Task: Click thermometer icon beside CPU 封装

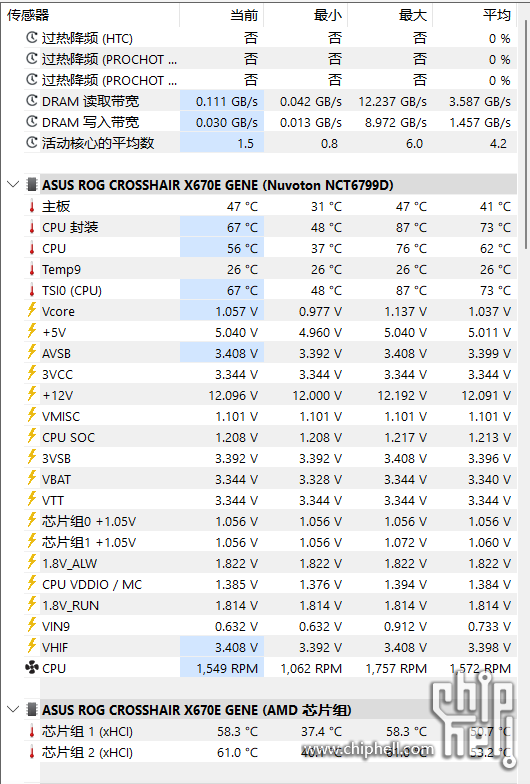Action: [x=32, y=227]
